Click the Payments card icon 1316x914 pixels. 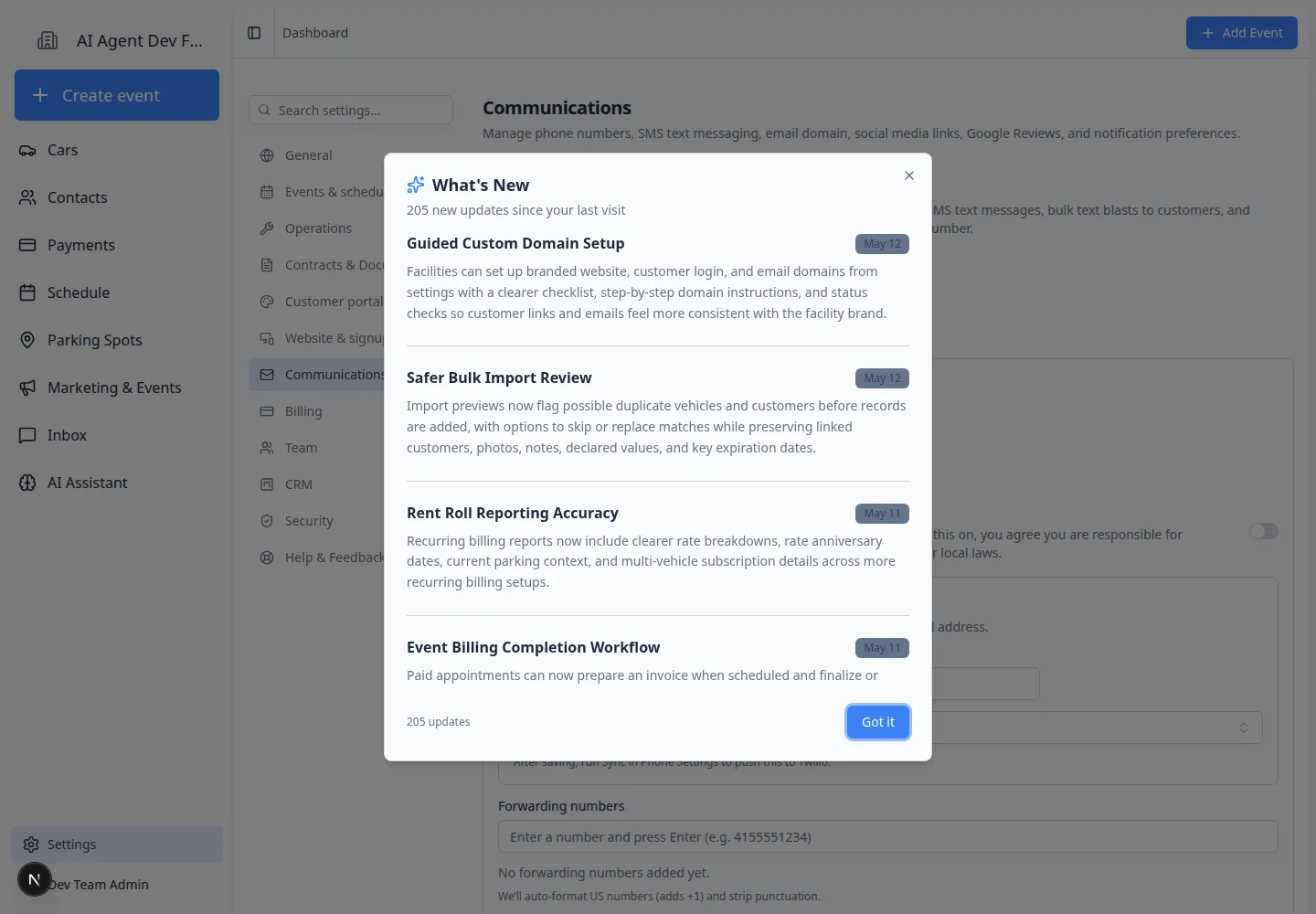point(27,245)
